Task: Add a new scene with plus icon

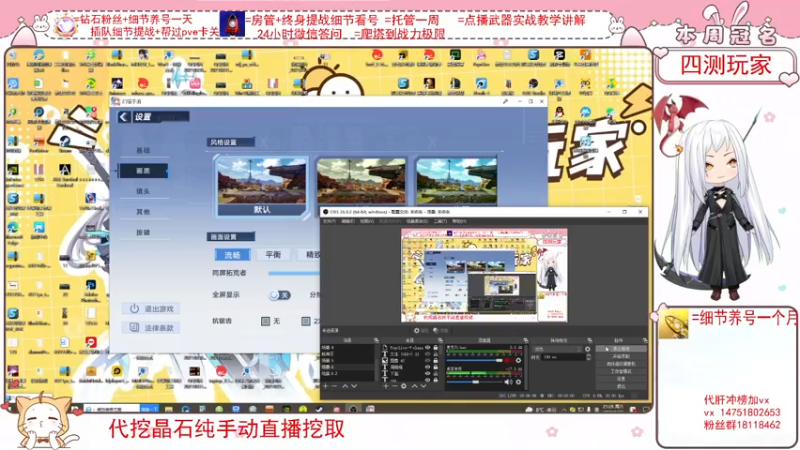Action: (x=325, y=386)
